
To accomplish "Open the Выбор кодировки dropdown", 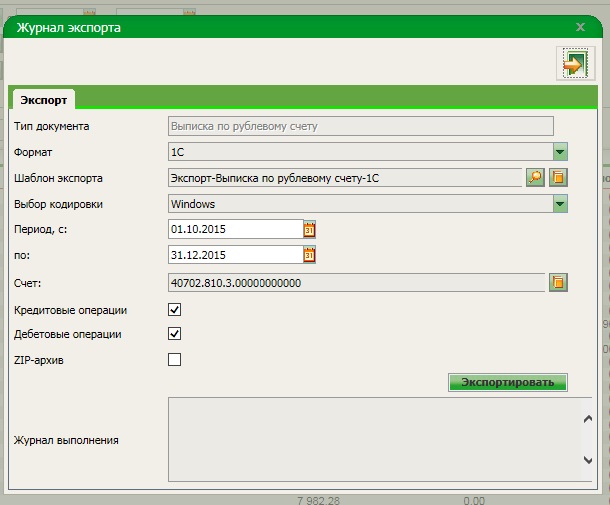I will coord(561,204).
